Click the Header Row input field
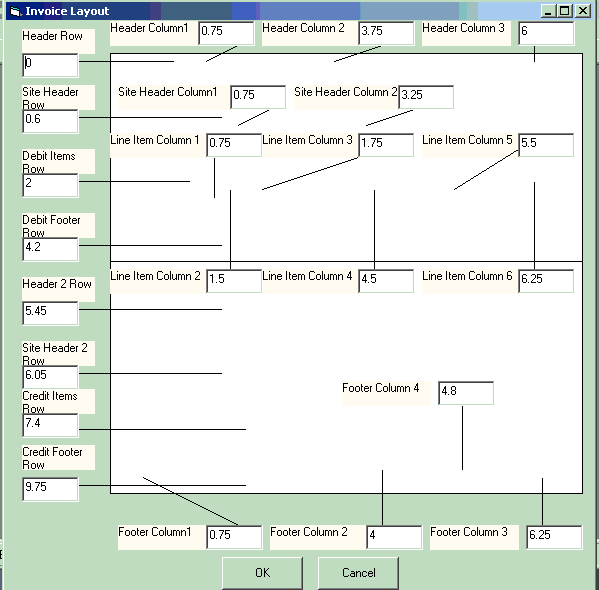 tap(50, 65)
